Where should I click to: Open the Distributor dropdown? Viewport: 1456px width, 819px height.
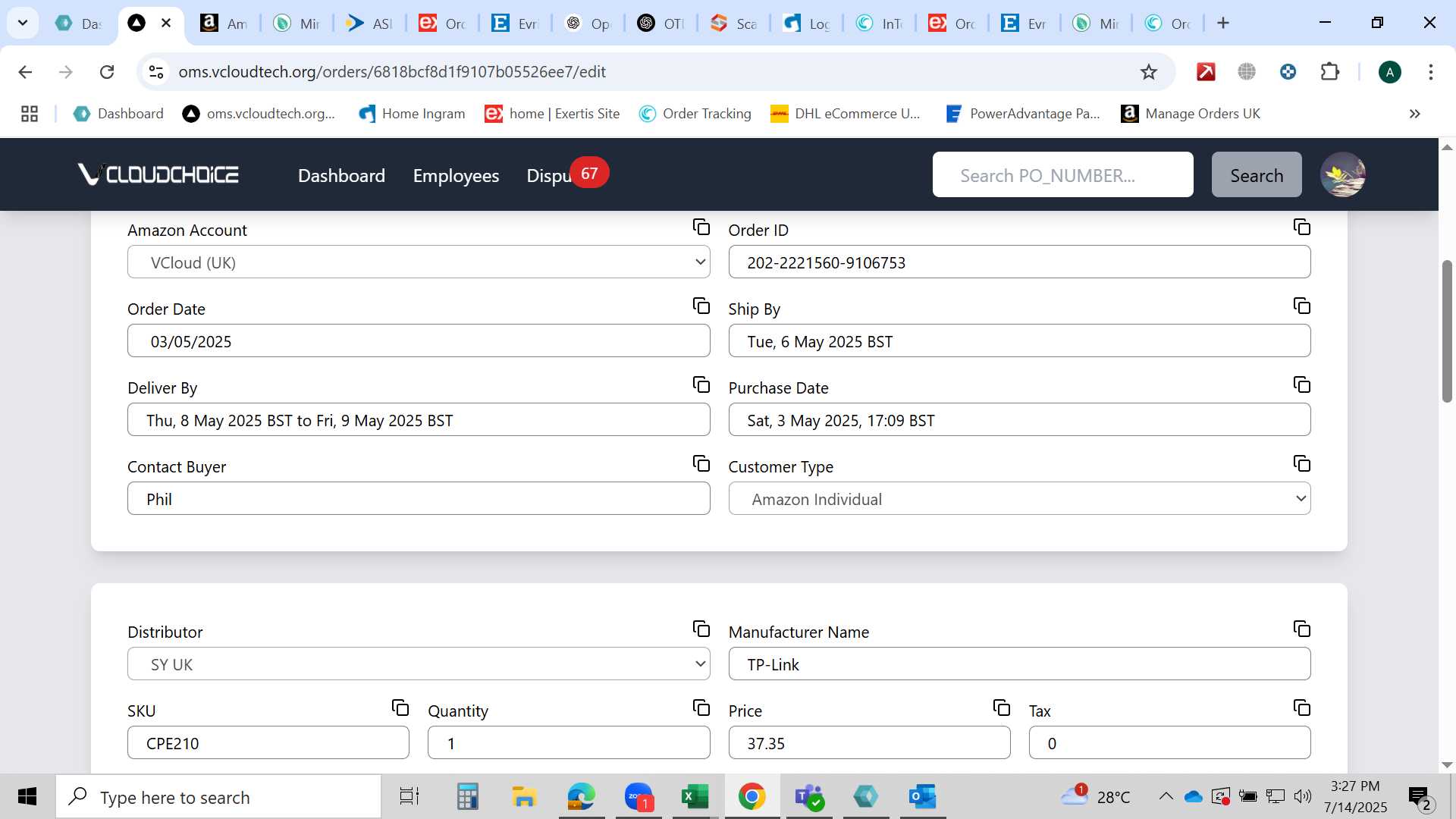point(419,664)
